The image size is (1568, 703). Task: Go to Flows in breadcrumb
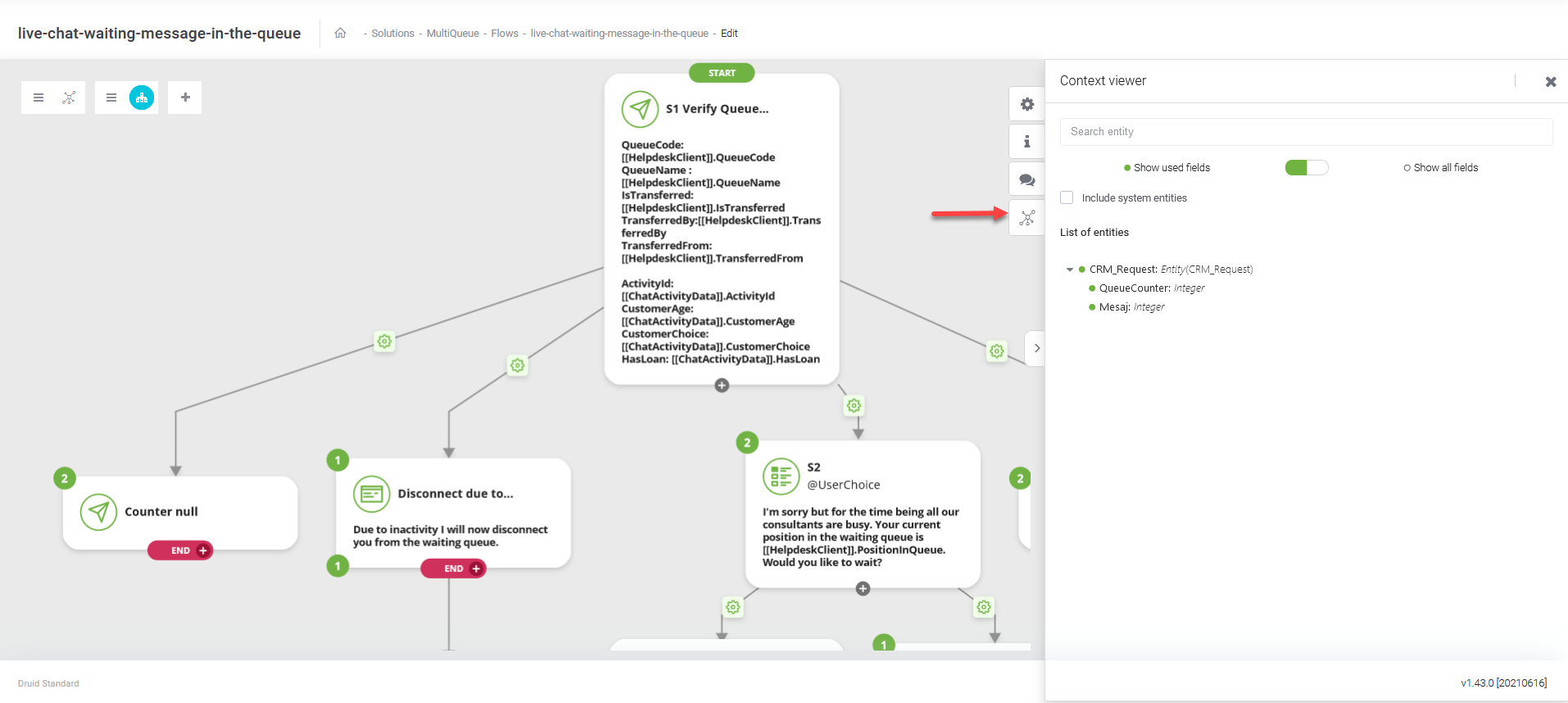505,34
